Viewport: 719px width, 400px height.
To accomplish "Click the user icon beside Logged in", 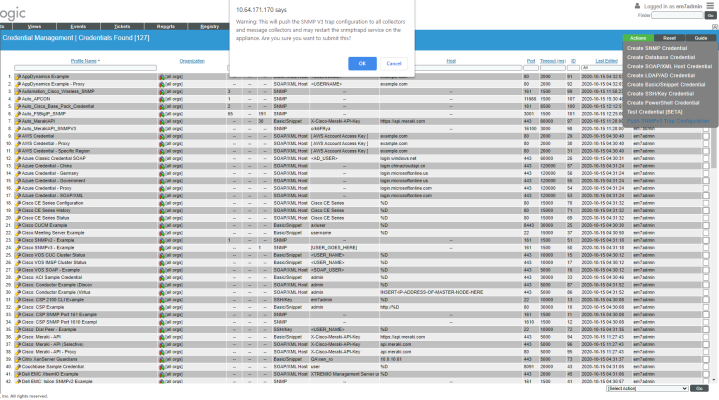I will point(637,6).
